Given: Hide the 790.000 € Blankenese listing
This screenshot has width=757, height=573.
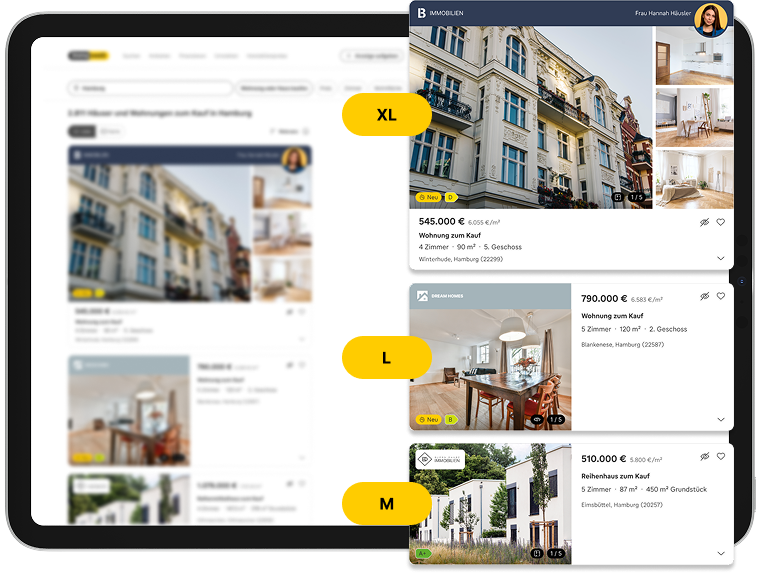Looking at the screenshot, I should coord(704,297).
